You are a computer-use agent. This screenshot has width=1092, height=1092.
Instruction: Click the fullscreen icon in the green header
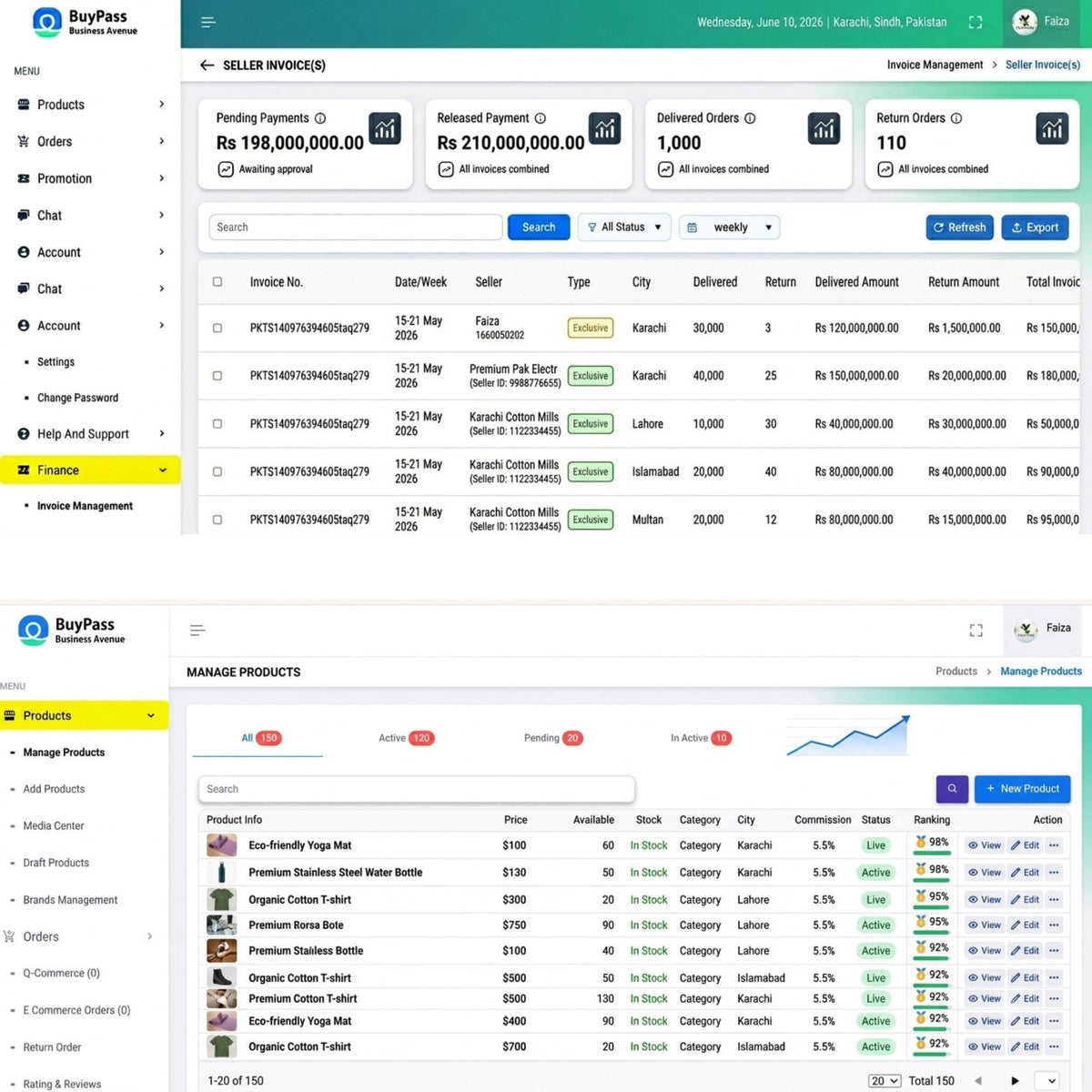pos(976,22)
